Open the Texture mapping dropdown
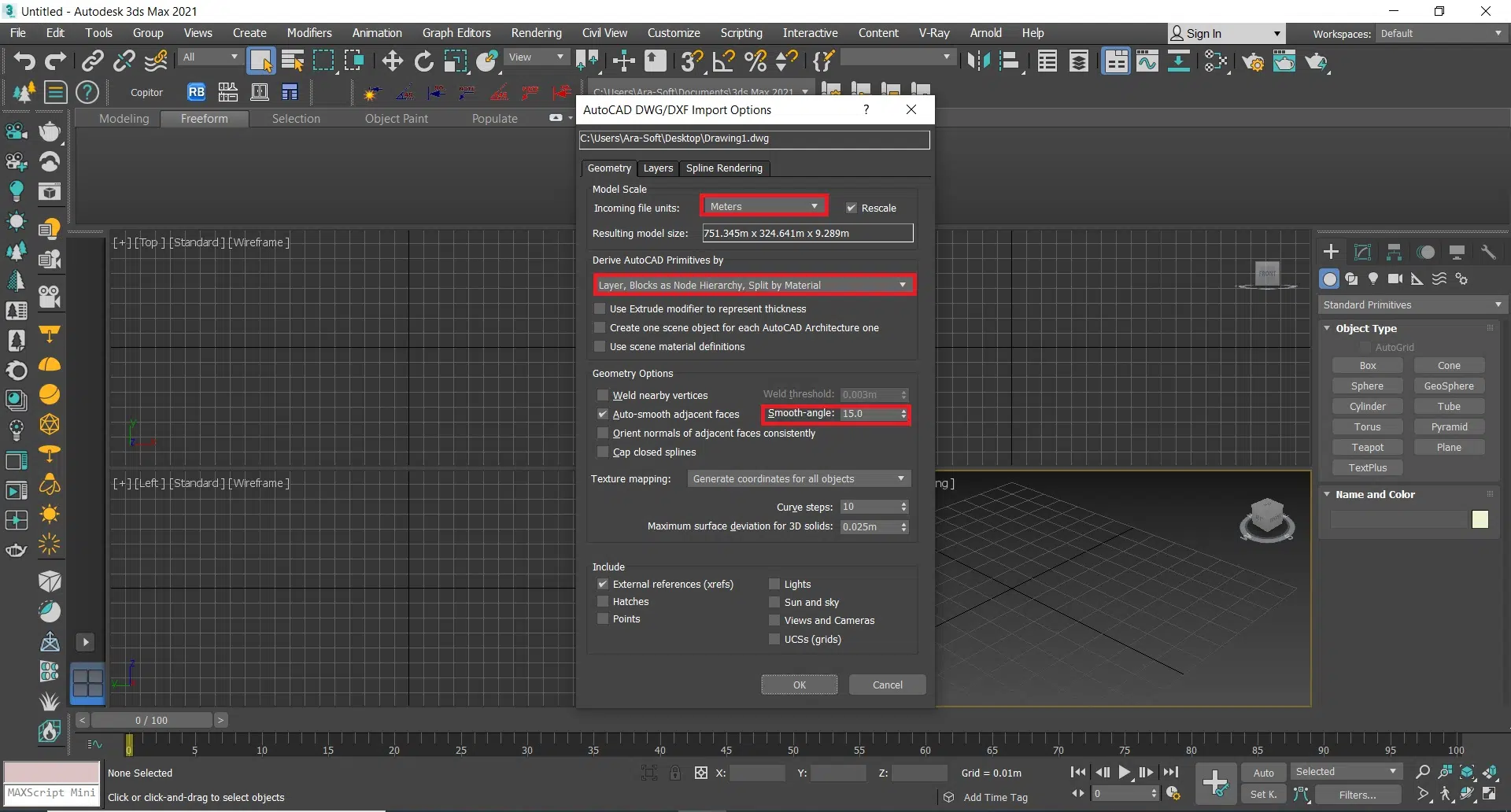Viewport: 1511px width, 812px height. coord(799,478)
